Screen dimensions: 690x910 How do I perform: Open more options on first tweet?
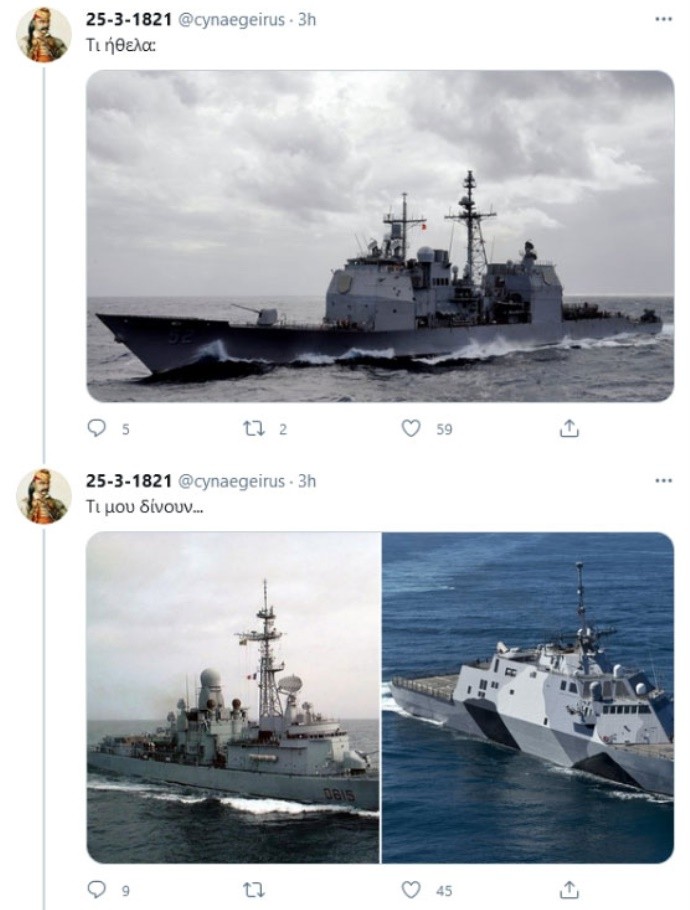point(663,19)
